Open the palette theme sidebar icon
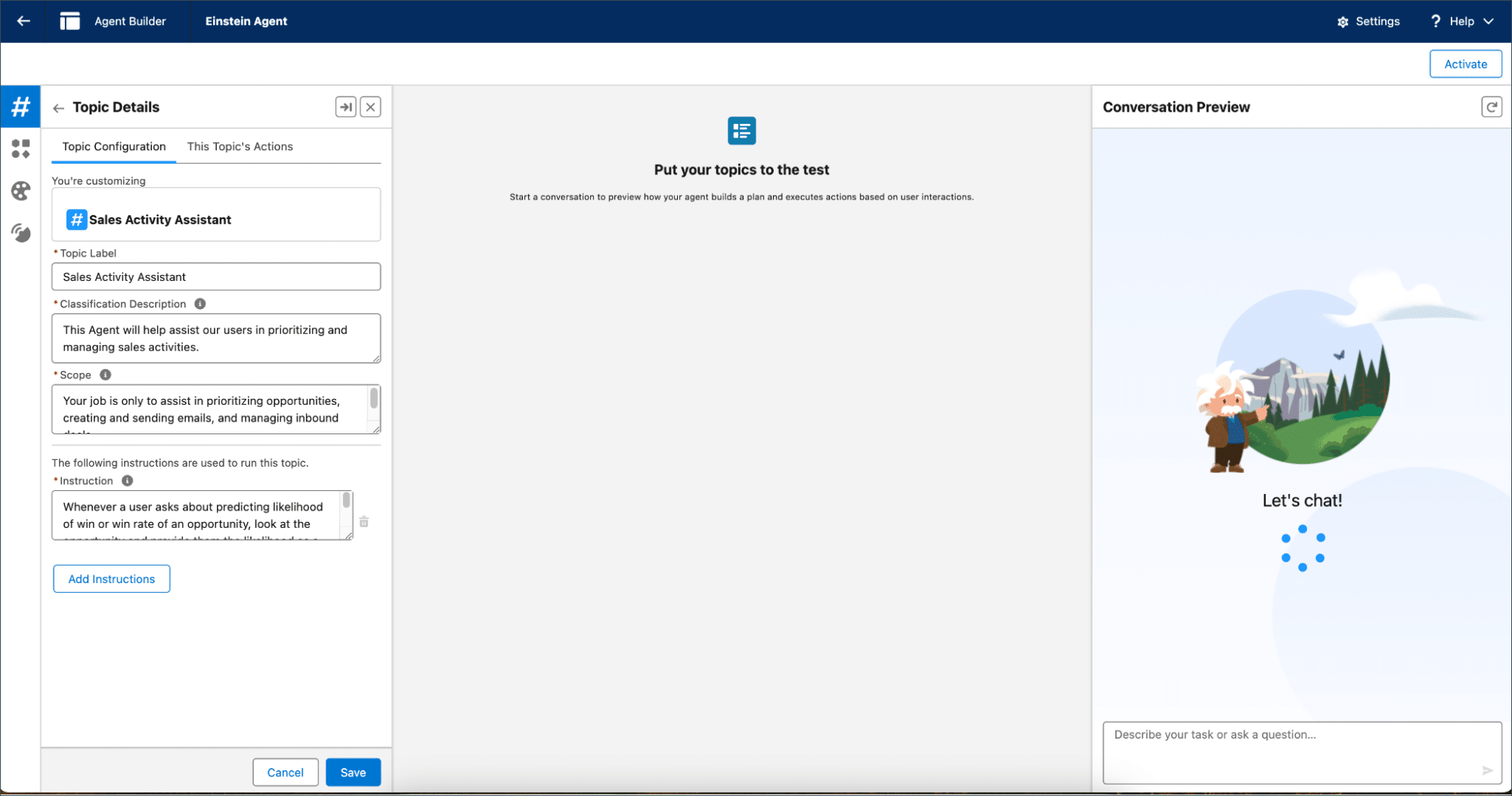The height and width of the screenshot is (796, 1512). point(20,190)
